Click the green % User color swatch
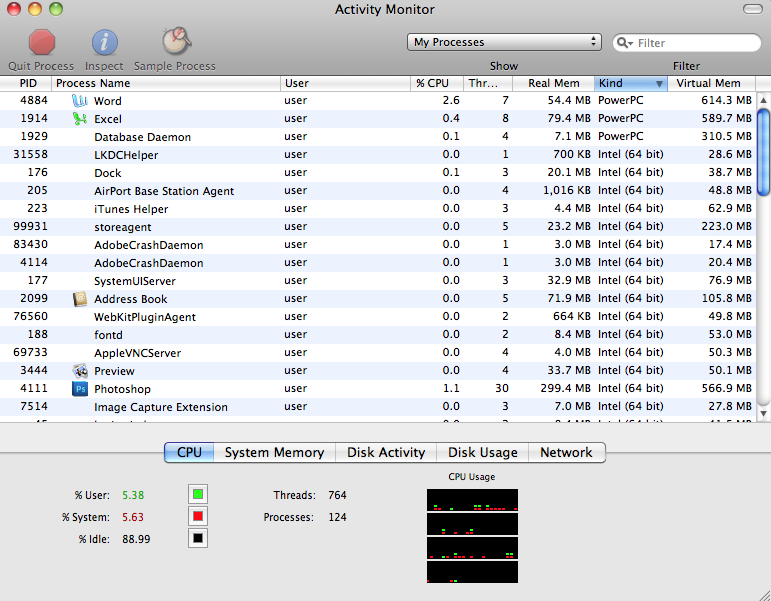 pos(198,494)
